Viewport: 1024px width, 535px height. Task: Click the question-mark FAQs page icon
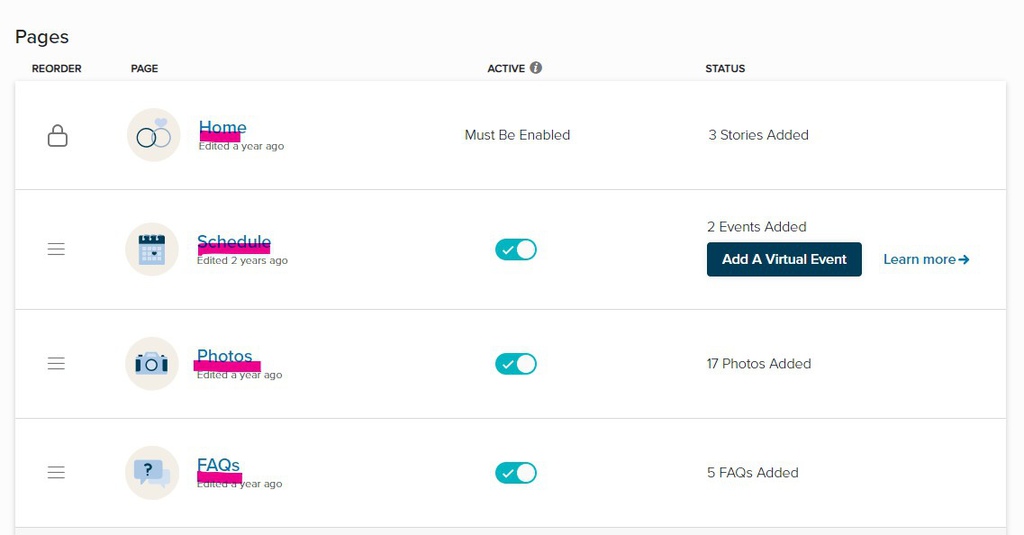152,472
